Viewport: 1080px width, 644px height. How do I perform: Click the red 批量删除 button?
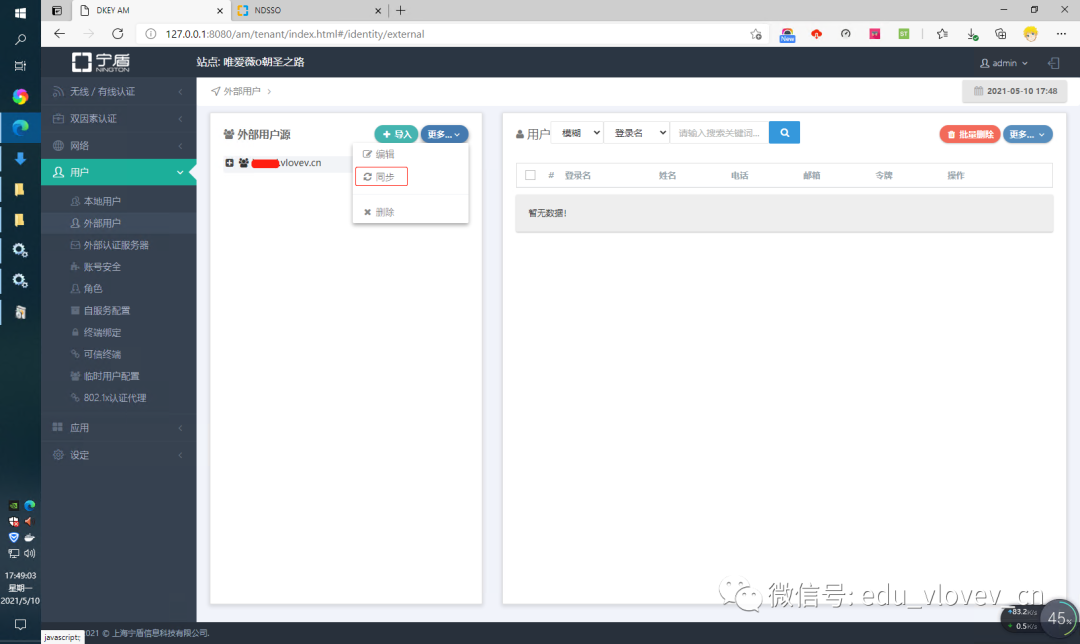[970, 134]
